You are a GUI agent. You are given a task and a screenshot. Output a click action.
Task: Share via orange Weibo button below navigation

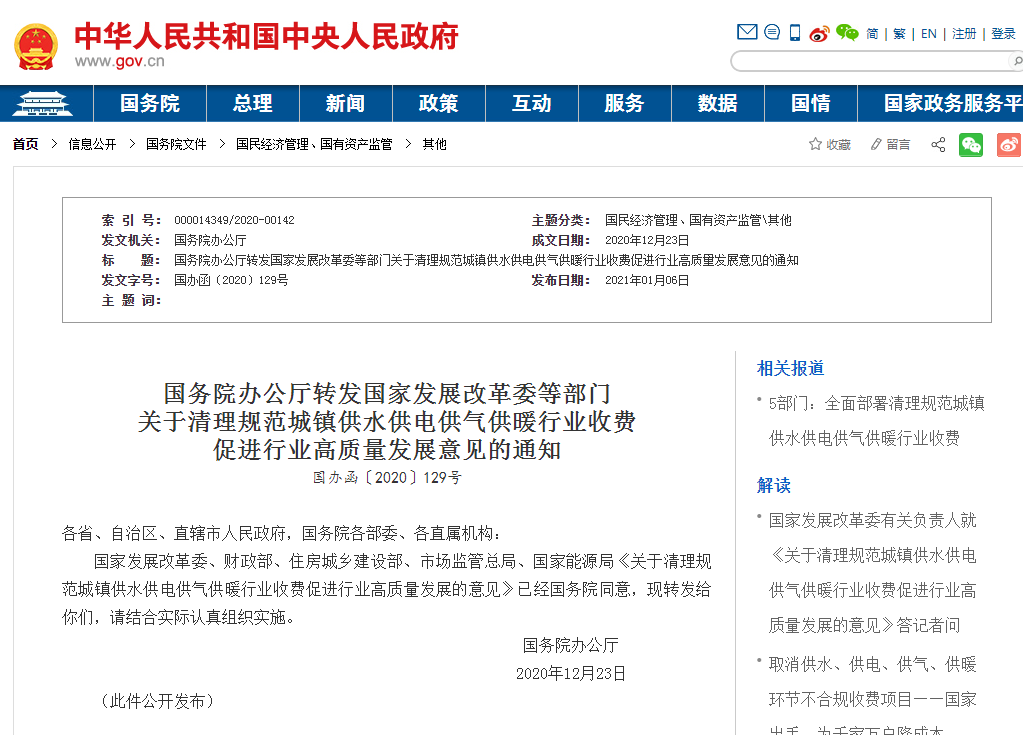point(1008,145)
